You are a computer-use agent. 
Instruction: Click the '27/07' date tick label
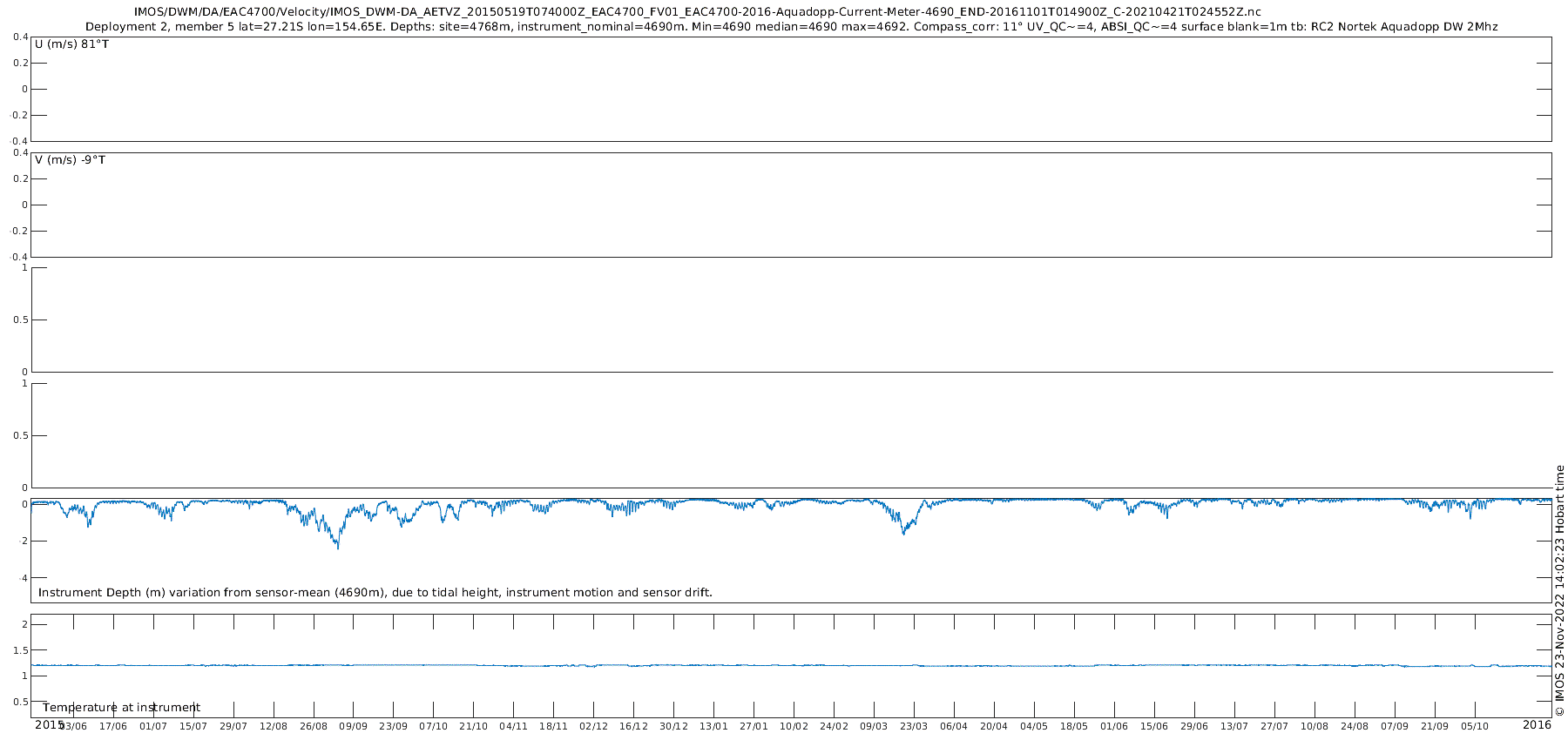[x=1275, y=726]
